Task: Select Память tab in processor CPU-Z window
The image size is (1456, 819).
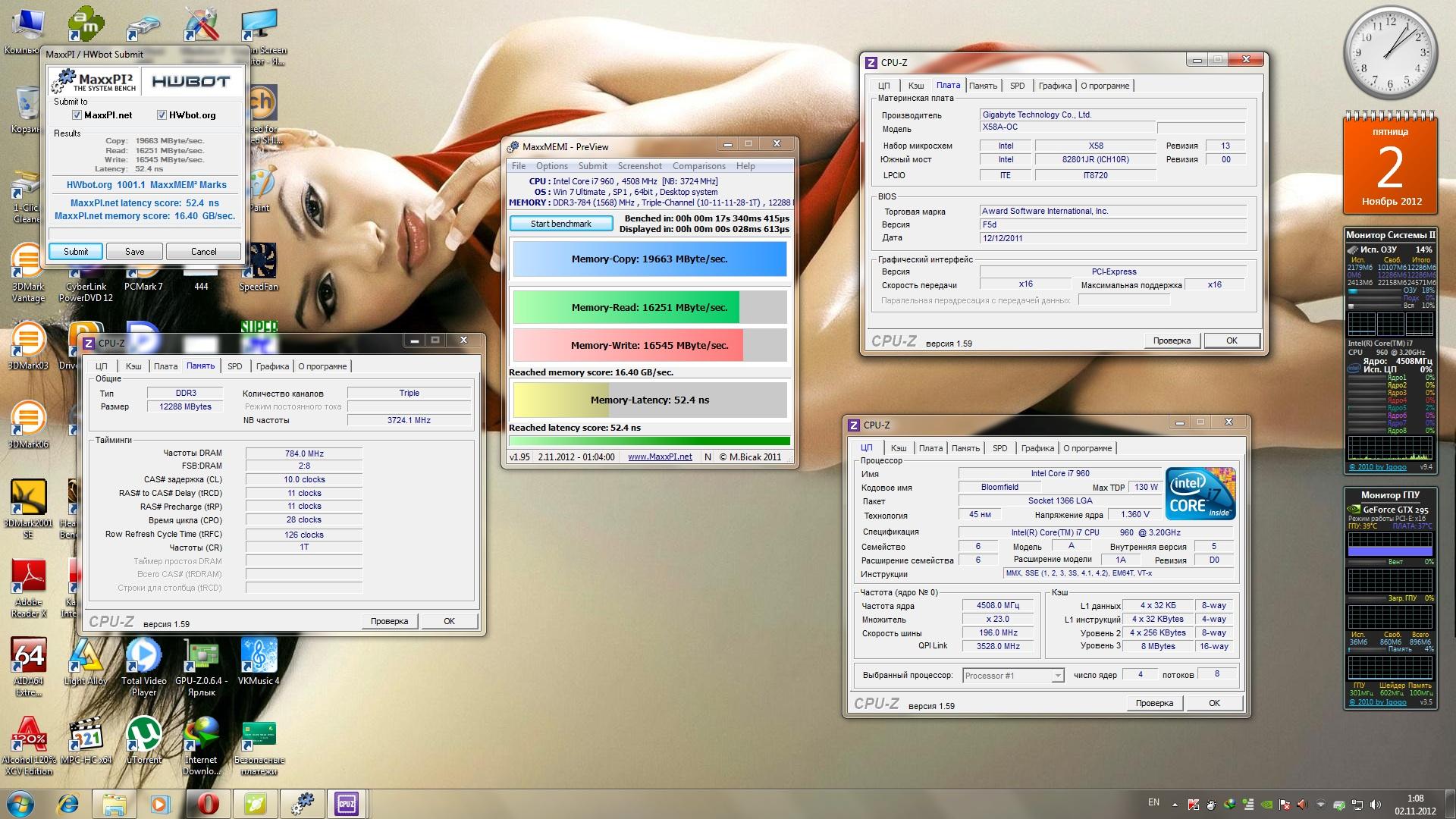Action: click(965, 448)
